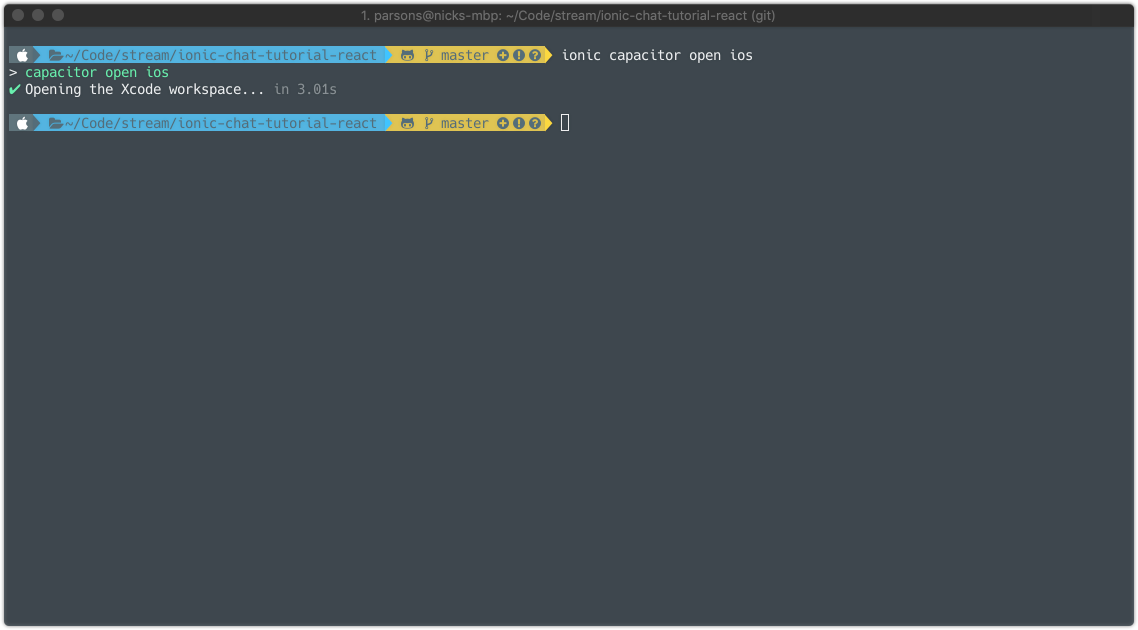Maximize the terminal window using the third title bar button
Image resolution: width=1138 pixels, height=630 pixels.
tap(58, 15)
